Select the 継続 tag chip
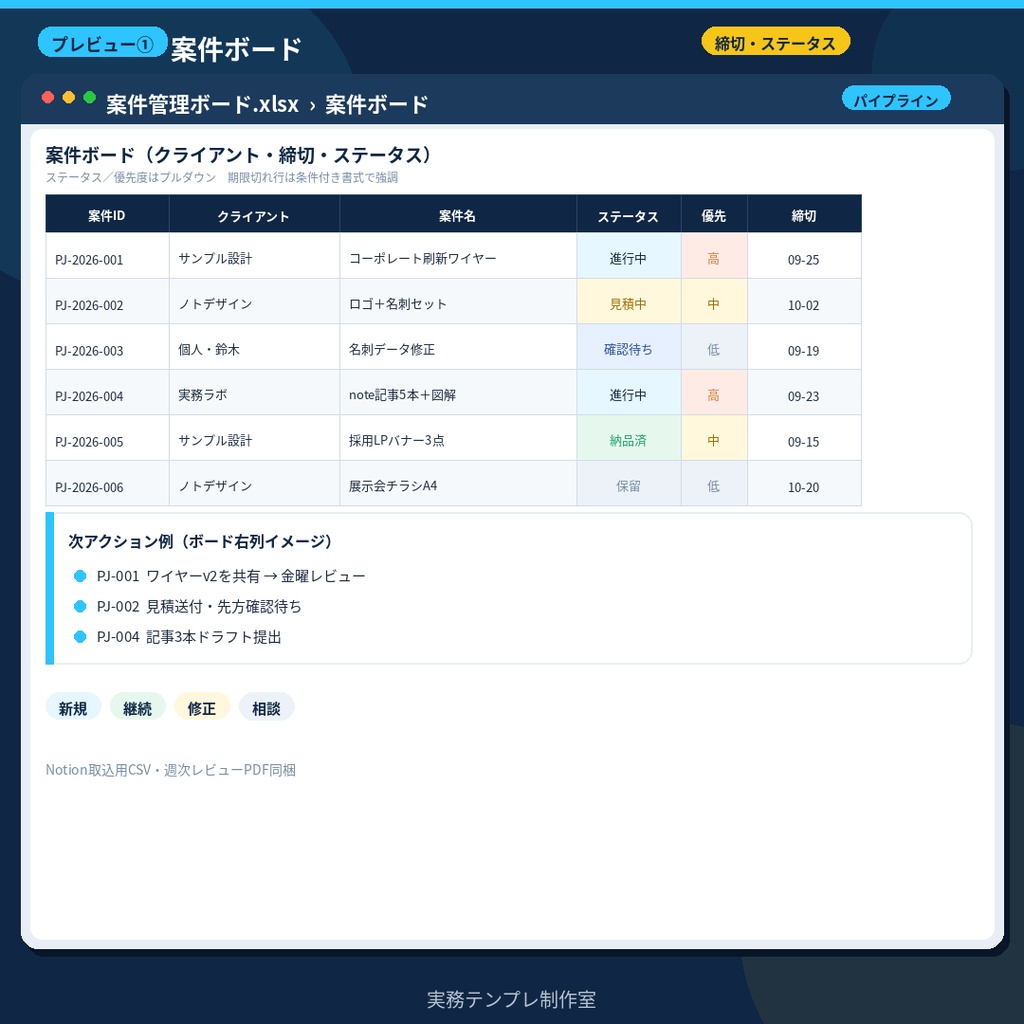This screenshot has width=1024, height=1024. click(x=137, y=708)
